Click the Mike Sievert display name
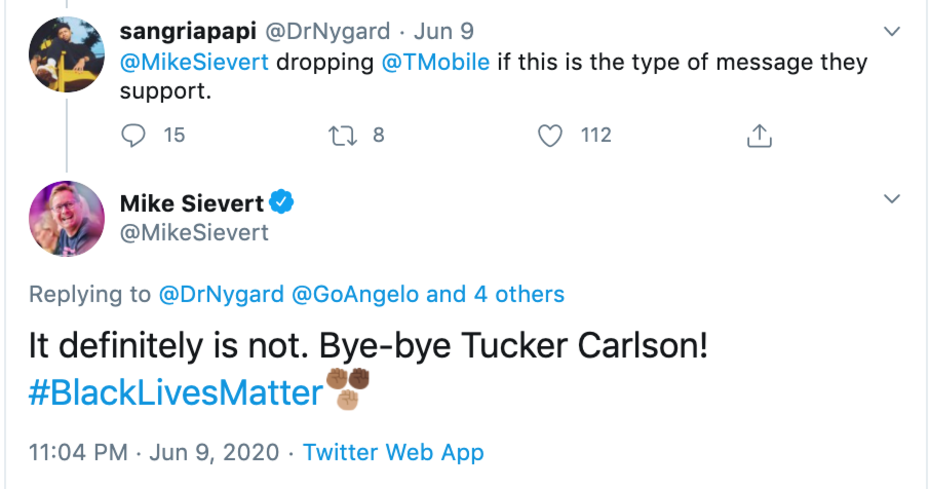Viewport: 930px width, 489px height. click(192, 204)
